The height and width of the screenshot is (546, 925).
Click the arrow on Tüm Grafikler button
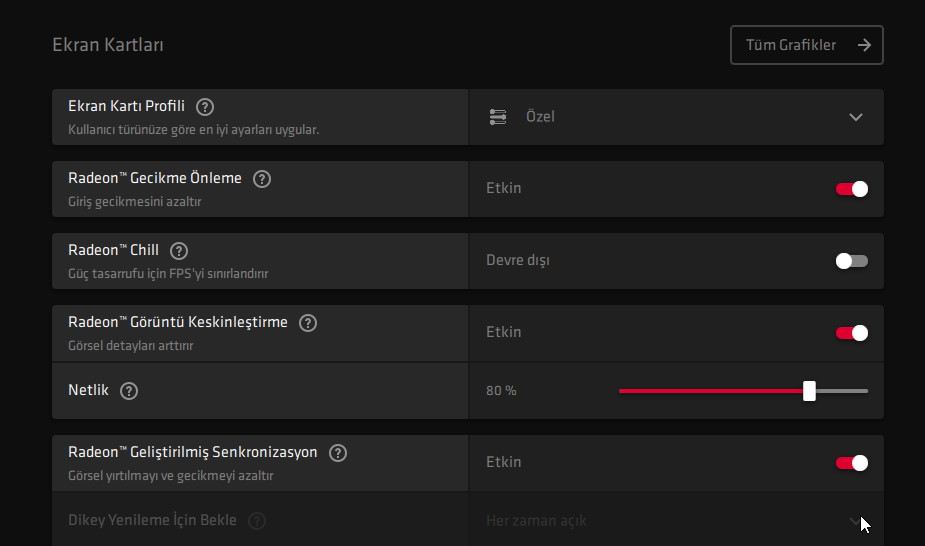pos(864,45)
